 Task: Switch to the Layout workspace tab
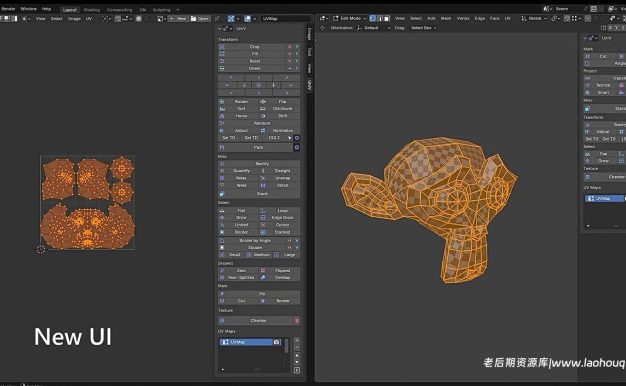pyautogui.click(x=69, y=10)
